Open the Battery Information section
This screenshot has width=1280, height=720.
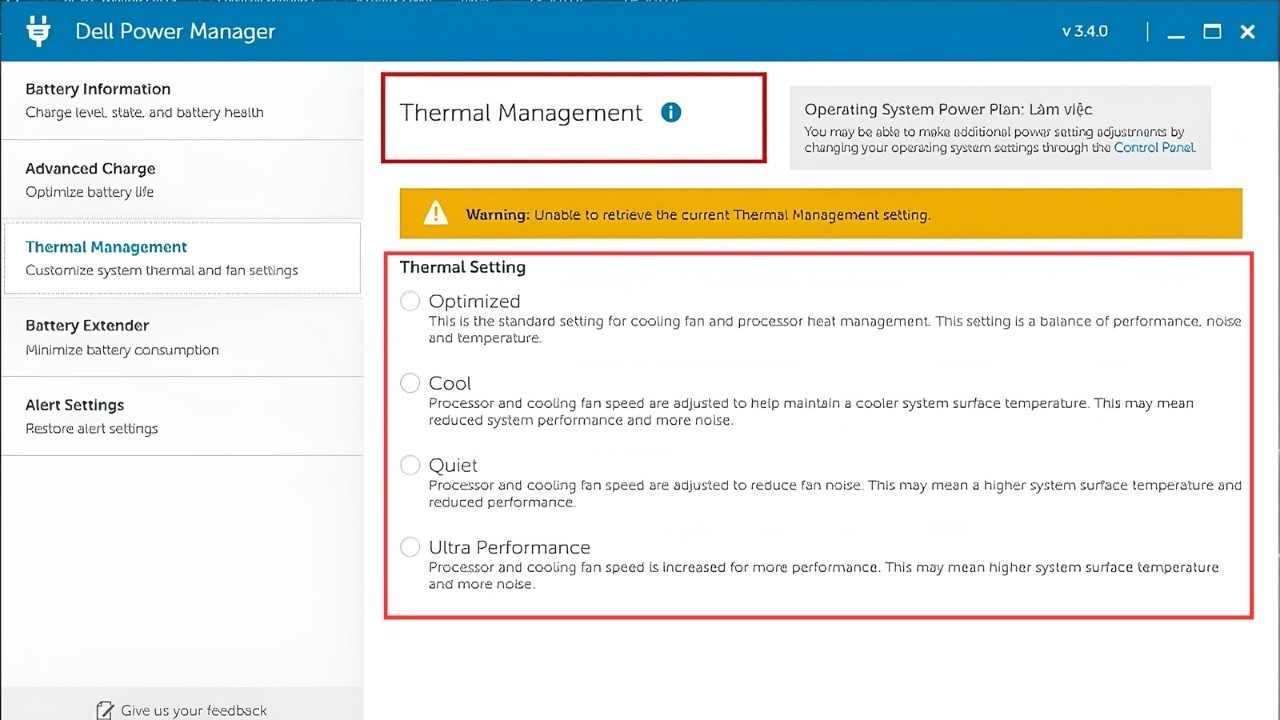[x=181, y=101]
